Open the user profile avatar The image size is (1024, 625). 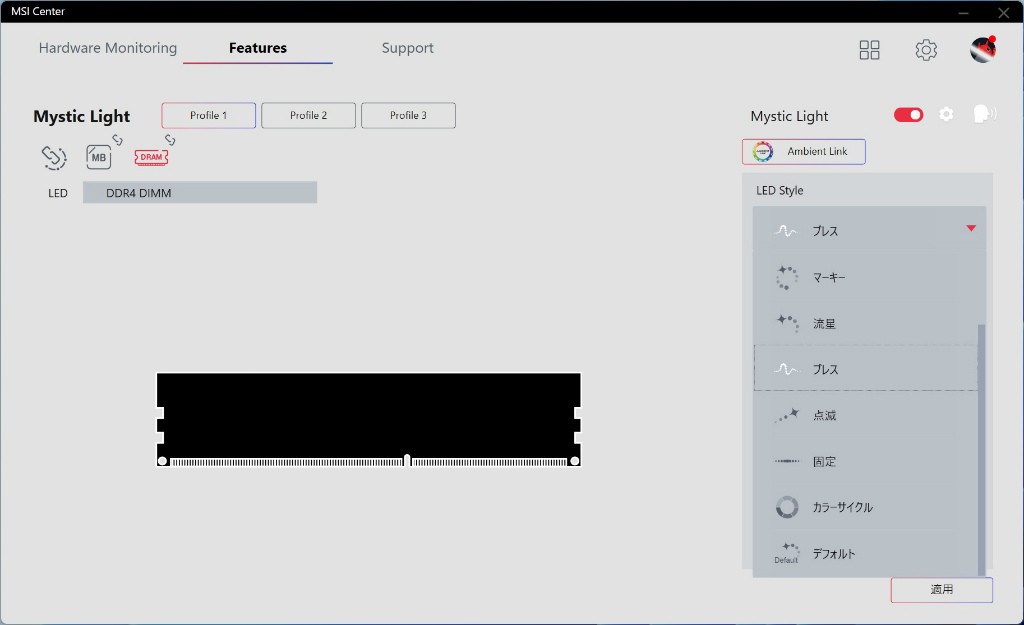pos(983,49)
